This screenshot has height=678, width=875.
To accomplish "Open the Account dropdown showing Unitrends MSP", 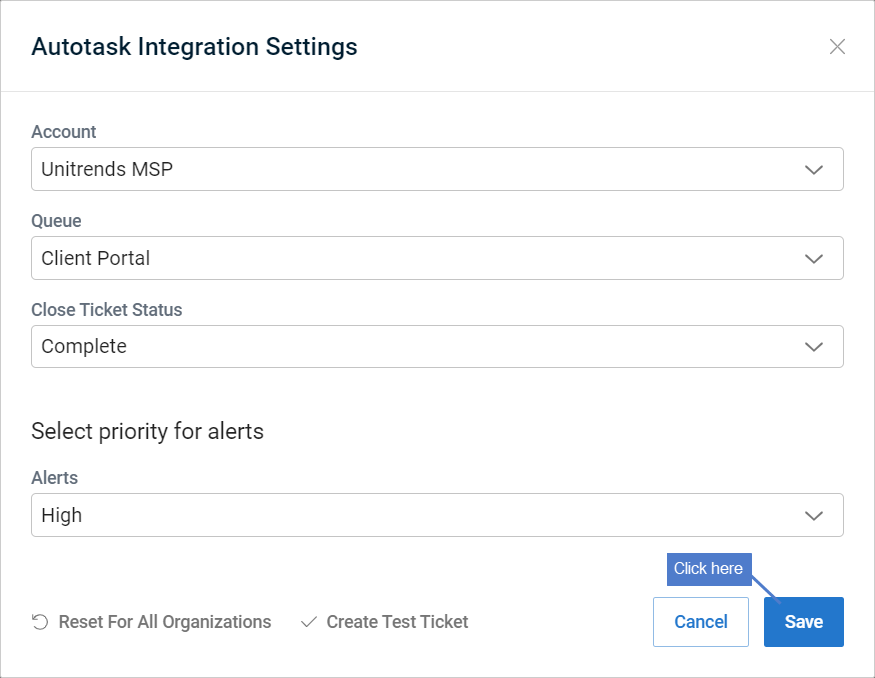I will point(437,169).
